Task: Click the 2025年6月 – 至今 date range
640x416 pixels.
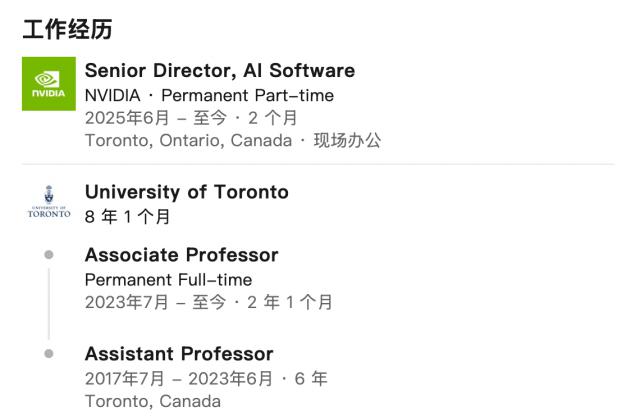Action: point(161,118)
